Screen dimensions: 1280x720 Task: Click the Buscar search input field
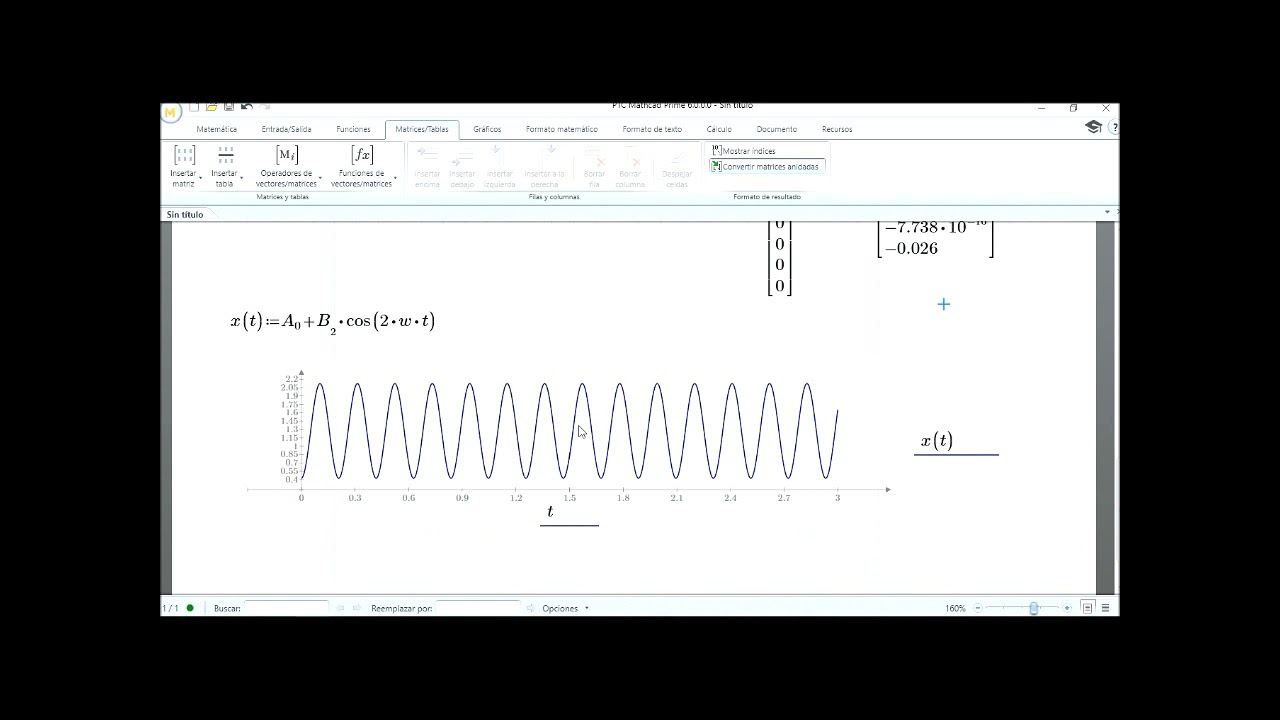tap(287, 608)
